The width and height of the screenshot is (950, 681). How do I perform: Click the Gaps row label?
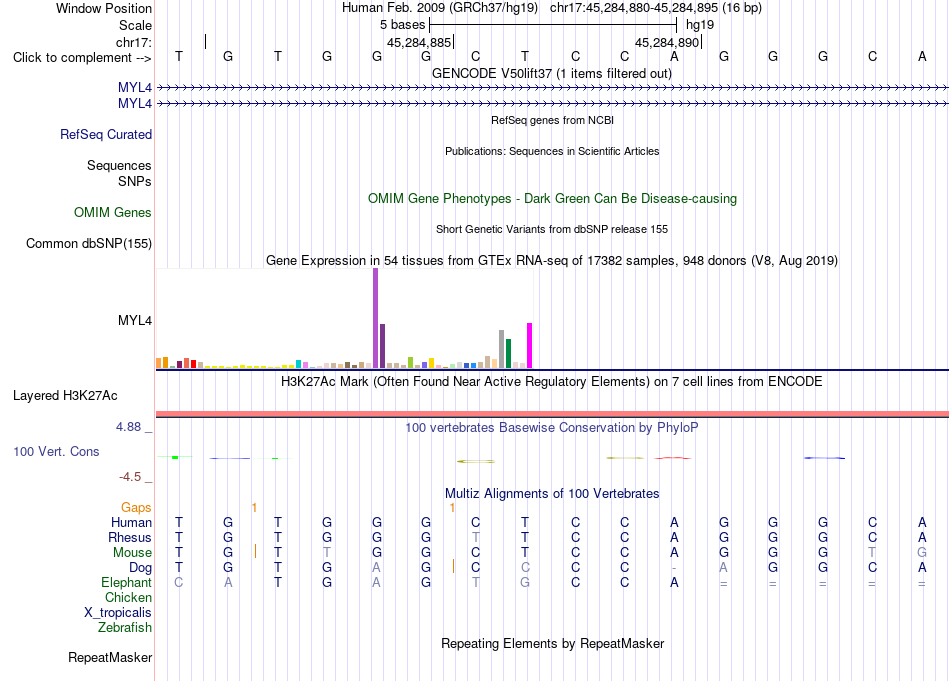136,508
